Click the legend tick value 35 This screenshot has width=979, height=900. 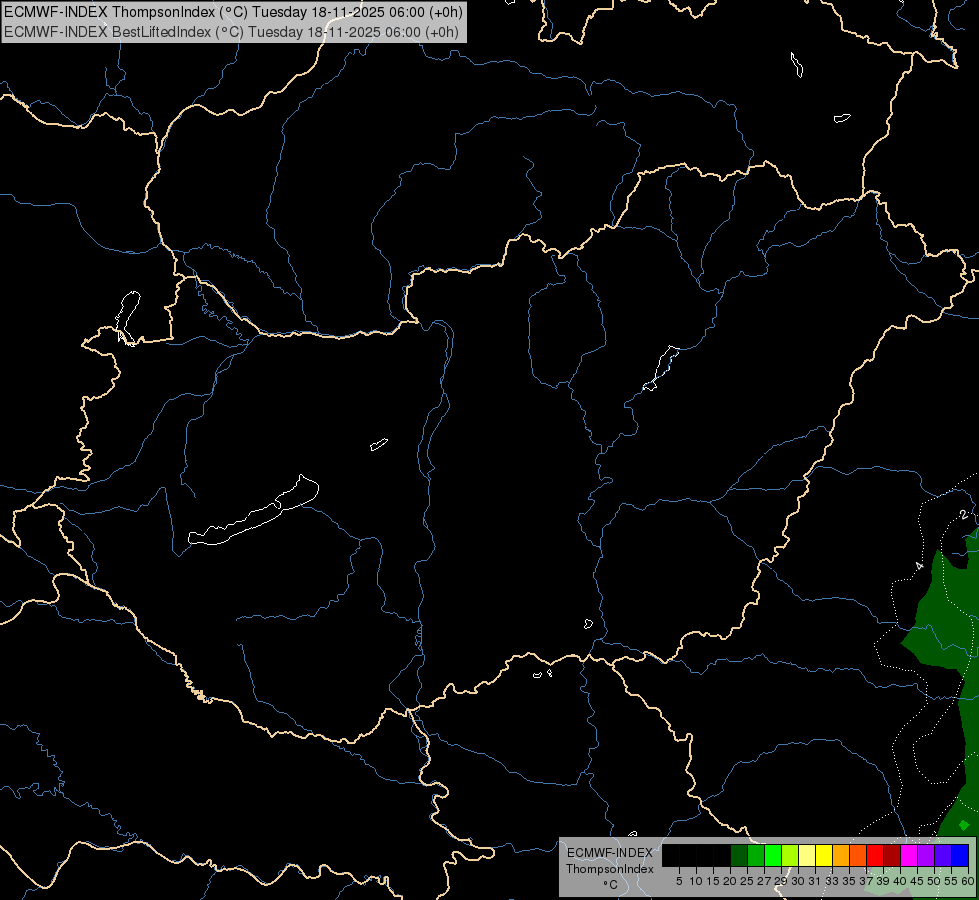pyautogui.click(x=849, y=881)
